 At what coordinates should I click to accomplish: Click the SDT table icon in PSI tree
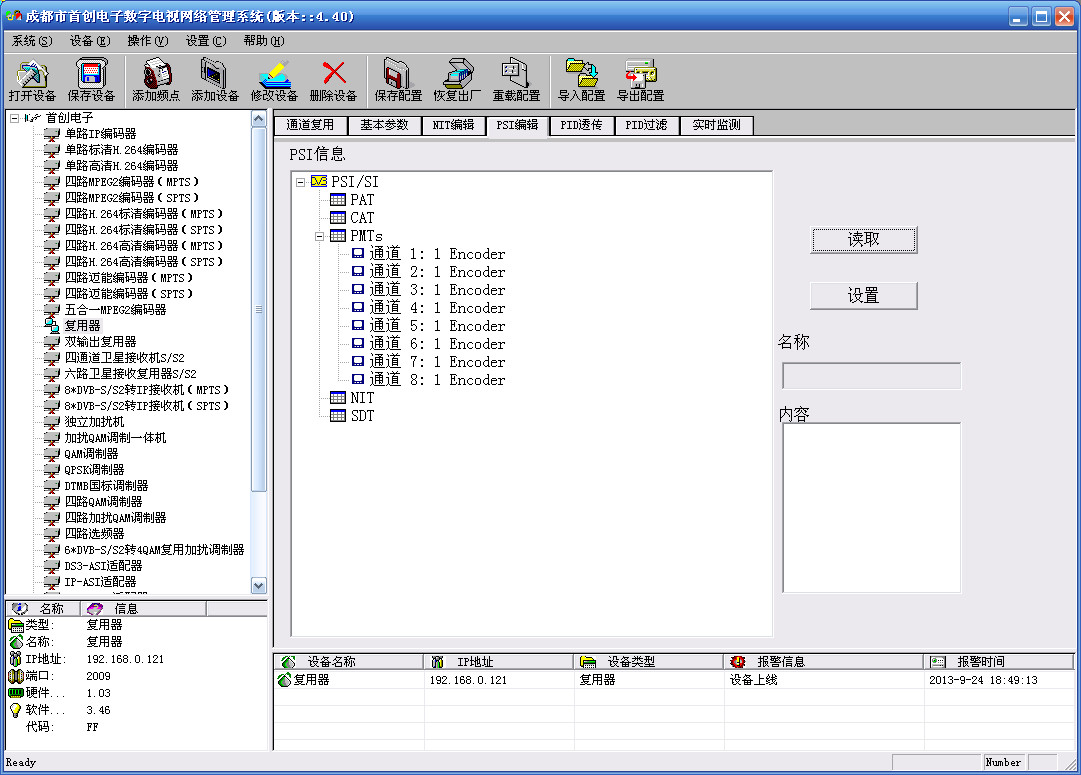pyautogui.click(x=338, y=416)
